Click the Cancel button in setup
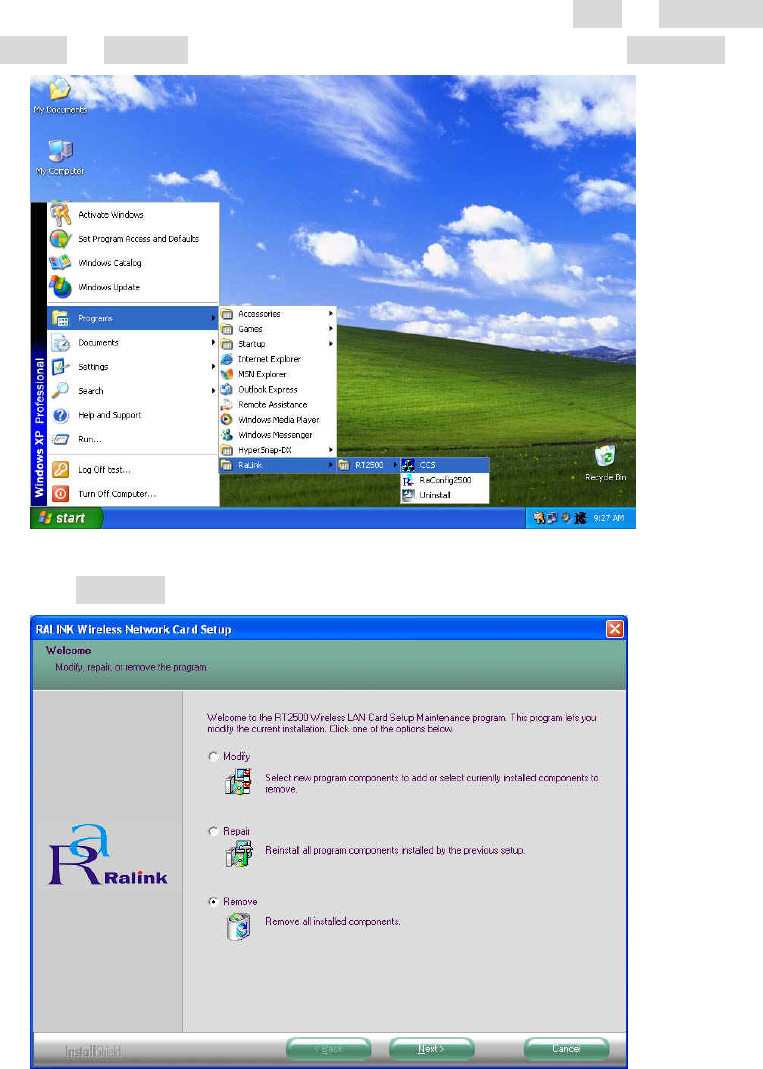The image size is (763, 1069). (566, 1049)
